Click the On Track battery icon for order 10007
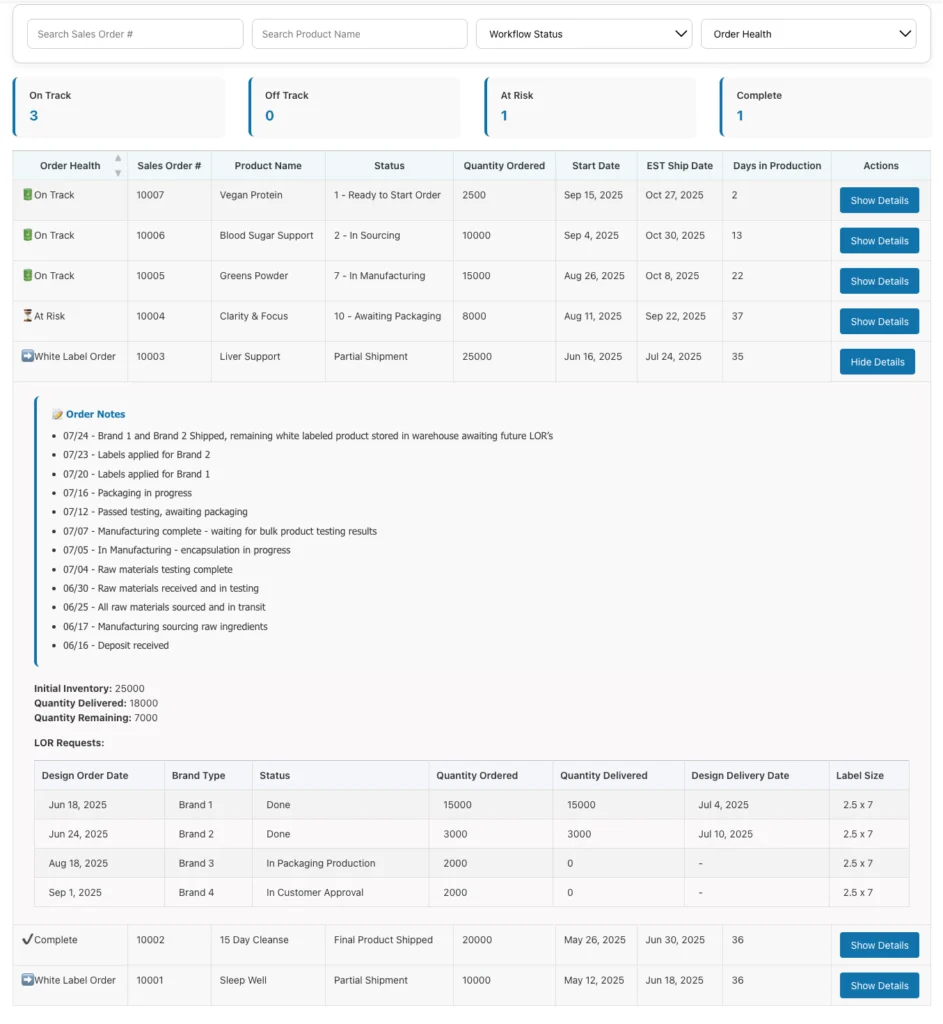This screenshot has height=1024, width=943. tap(27, 195)
